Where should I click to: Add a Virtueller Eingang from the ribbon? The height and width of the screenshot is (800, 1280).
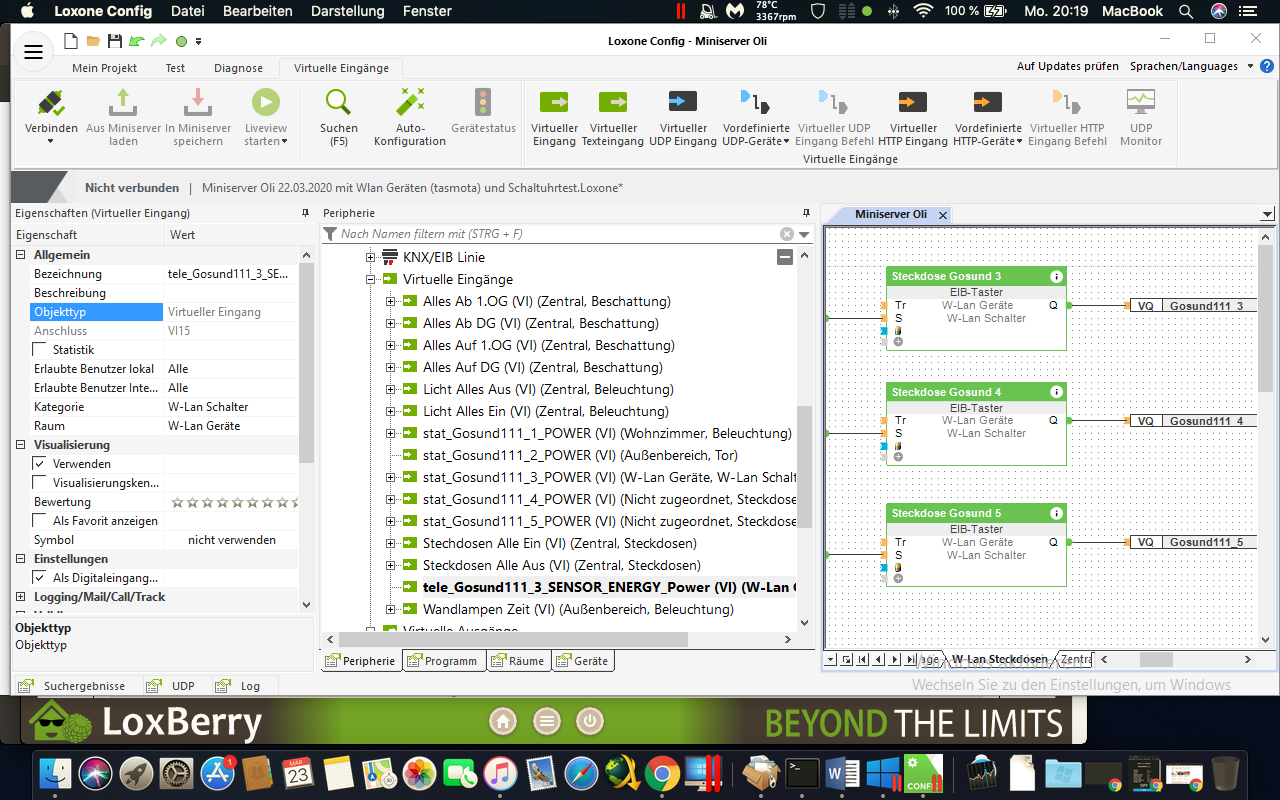[x=554, y=103]
